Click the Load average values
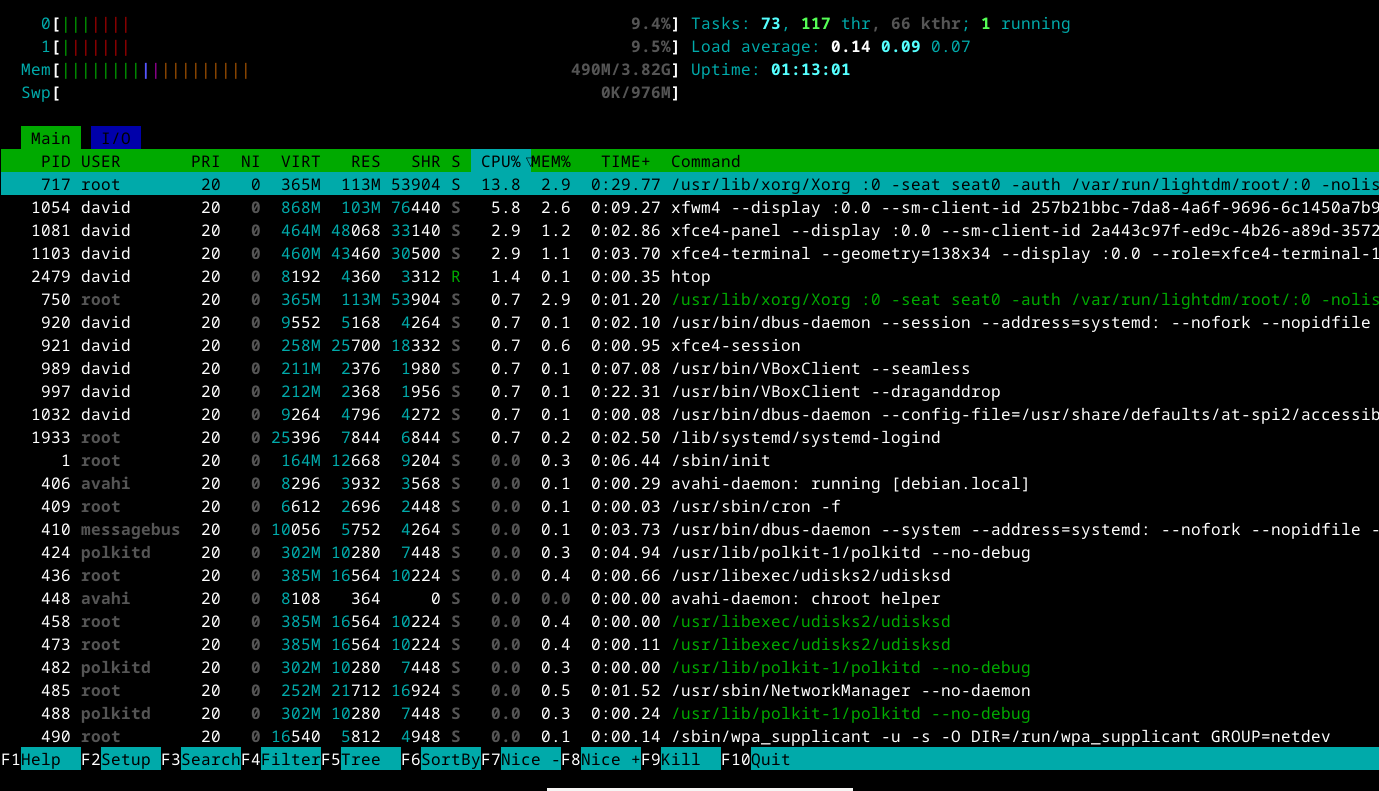The width and height of the screenshot is (1379, 791). [x=901, y=47]
